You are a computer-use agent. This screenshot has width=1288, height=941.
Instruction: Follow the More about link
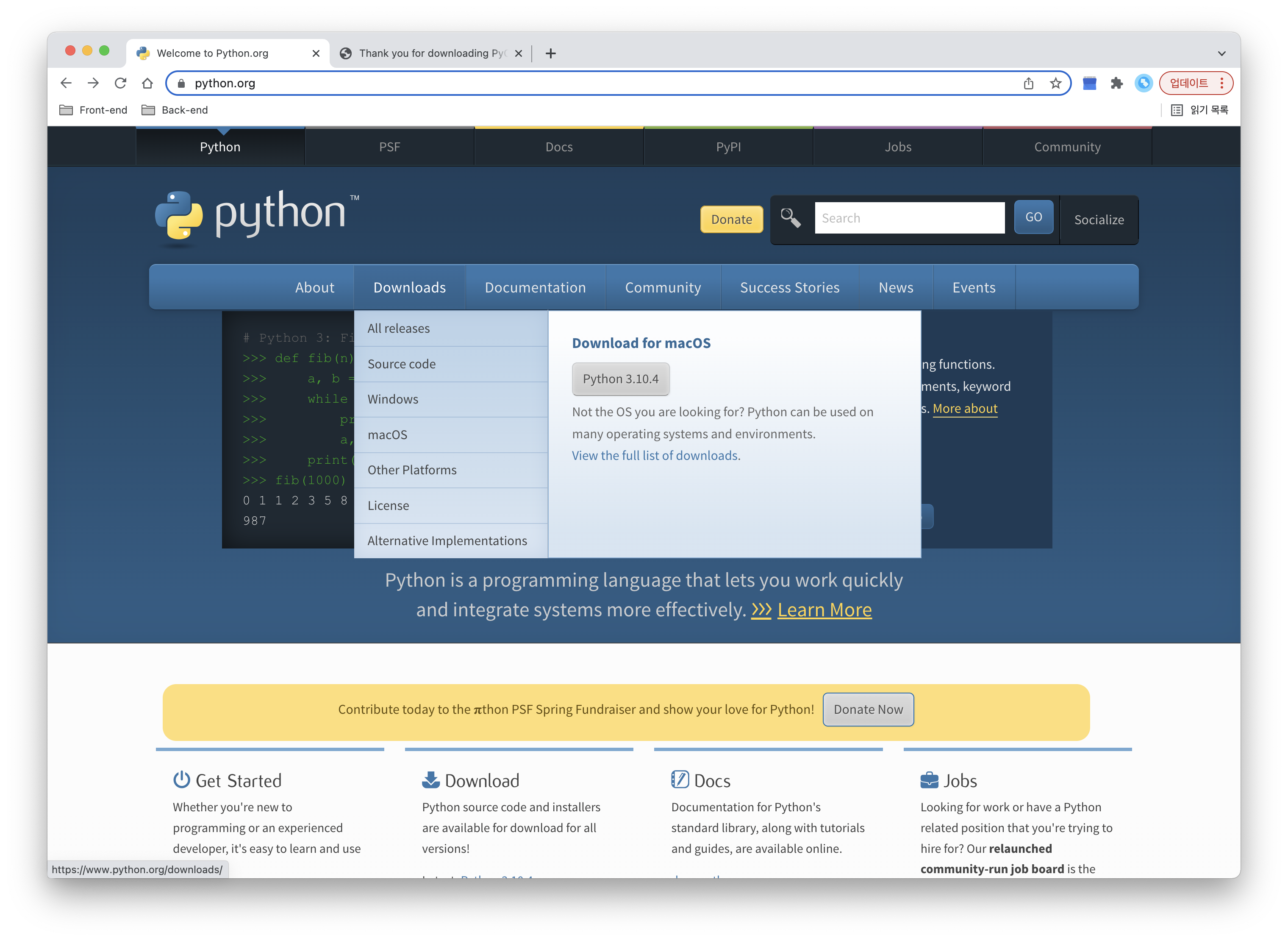tap(965, 409)
